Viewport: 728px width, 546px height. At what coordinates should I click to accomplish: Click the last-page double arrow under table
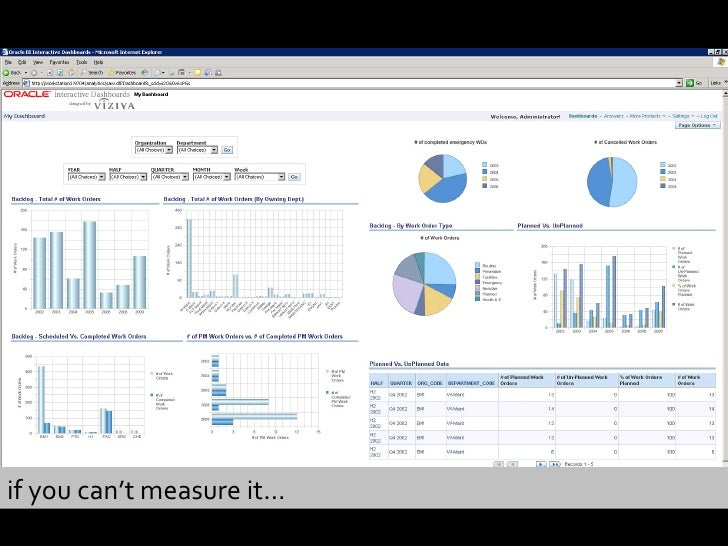pos(554,464)
